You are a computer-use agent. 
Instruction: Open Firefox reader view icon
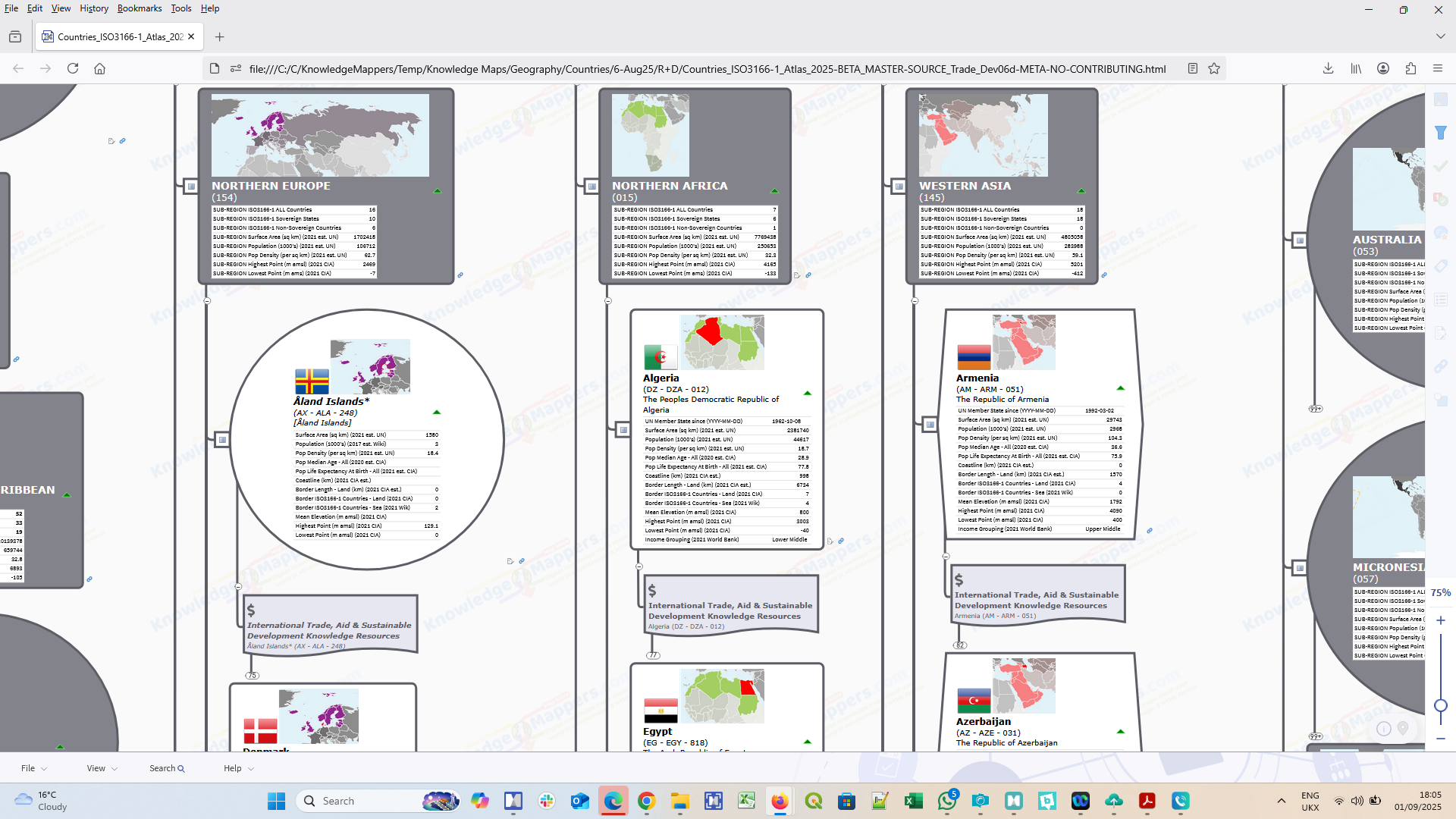click(x=1193, y=68)
